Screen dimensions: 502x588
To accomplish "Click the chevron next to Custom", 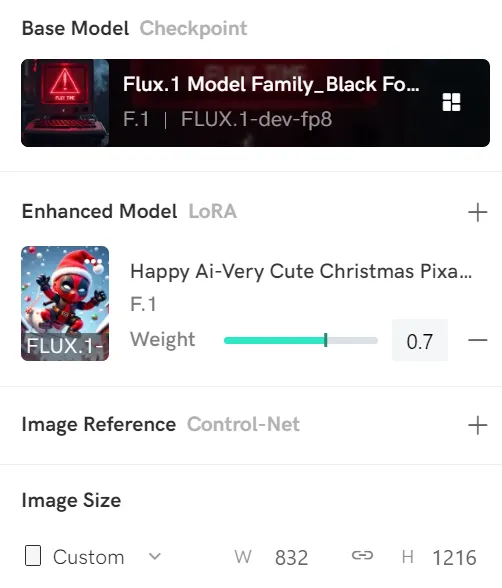I will tap(154, 556).
